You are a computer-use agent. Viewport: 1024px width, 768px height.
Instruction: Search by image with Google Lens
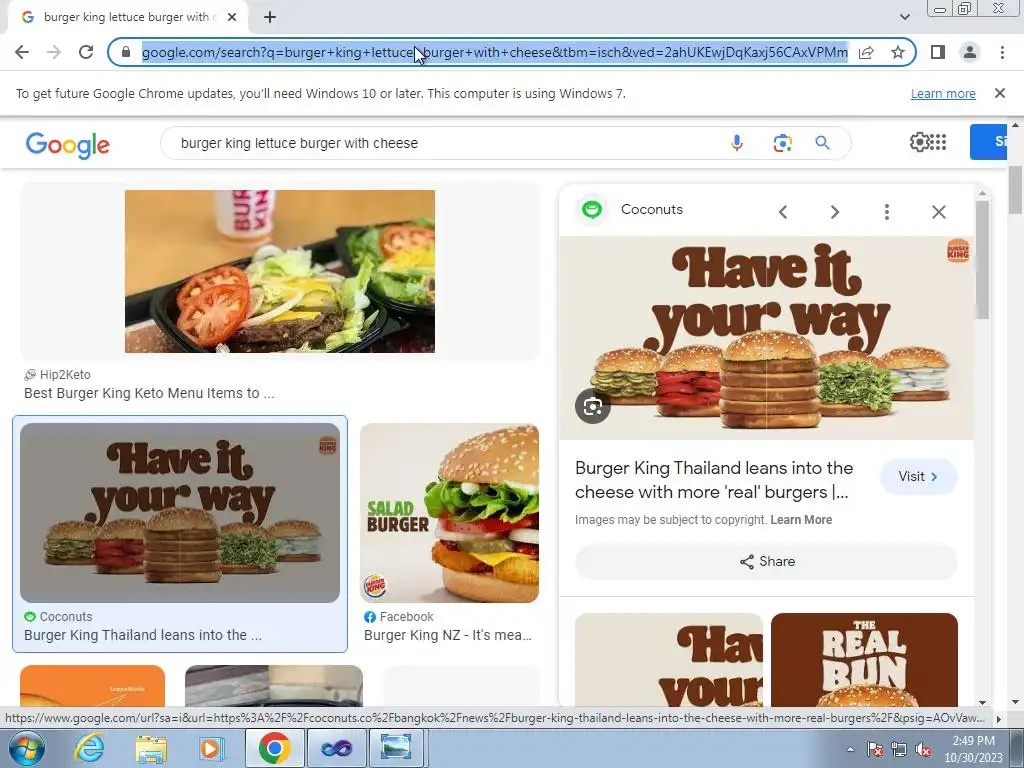coord(782,143)
